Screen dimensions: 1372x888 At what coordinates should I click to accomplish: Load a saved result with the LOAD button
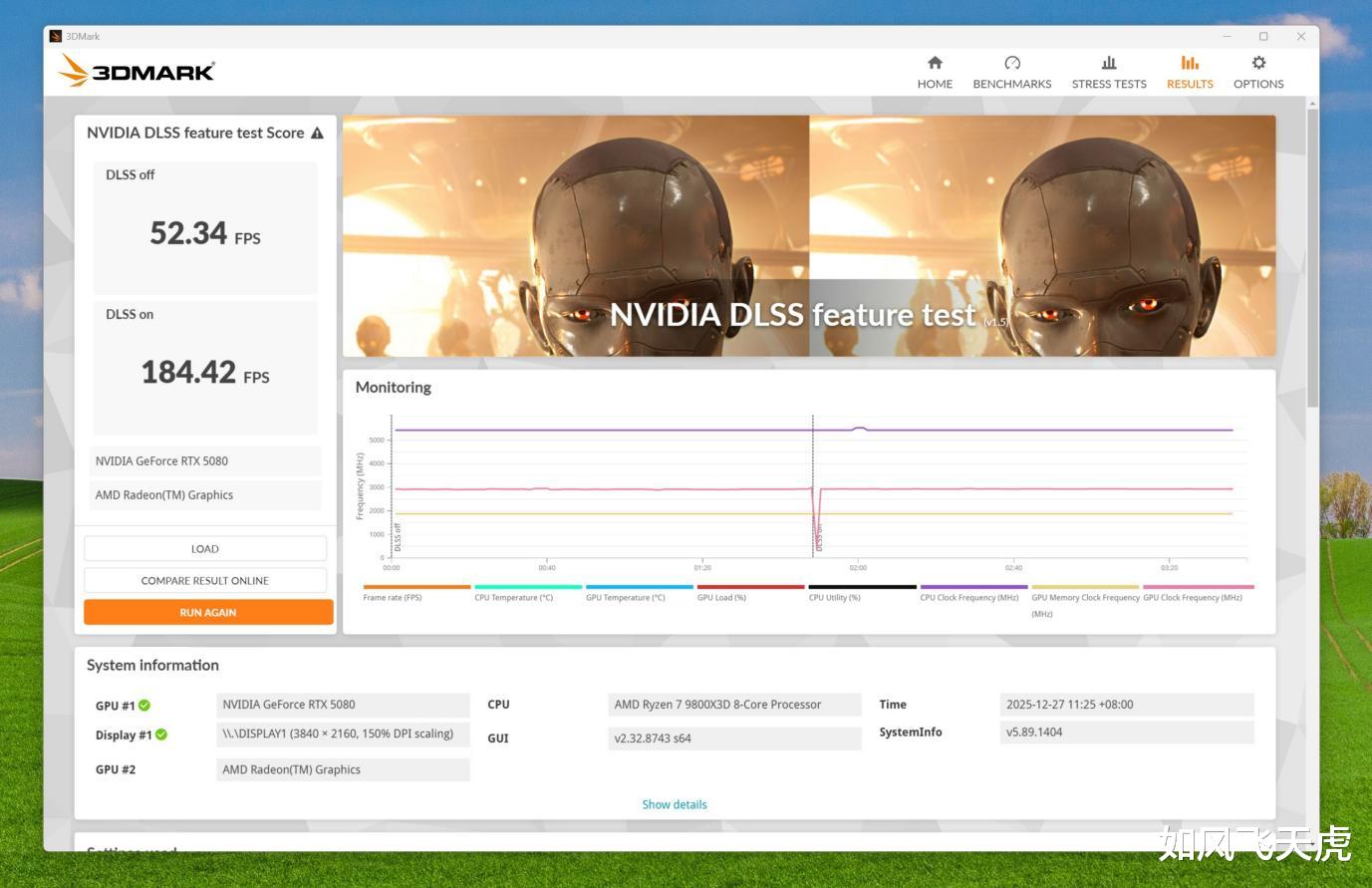(x=205, y=549)
